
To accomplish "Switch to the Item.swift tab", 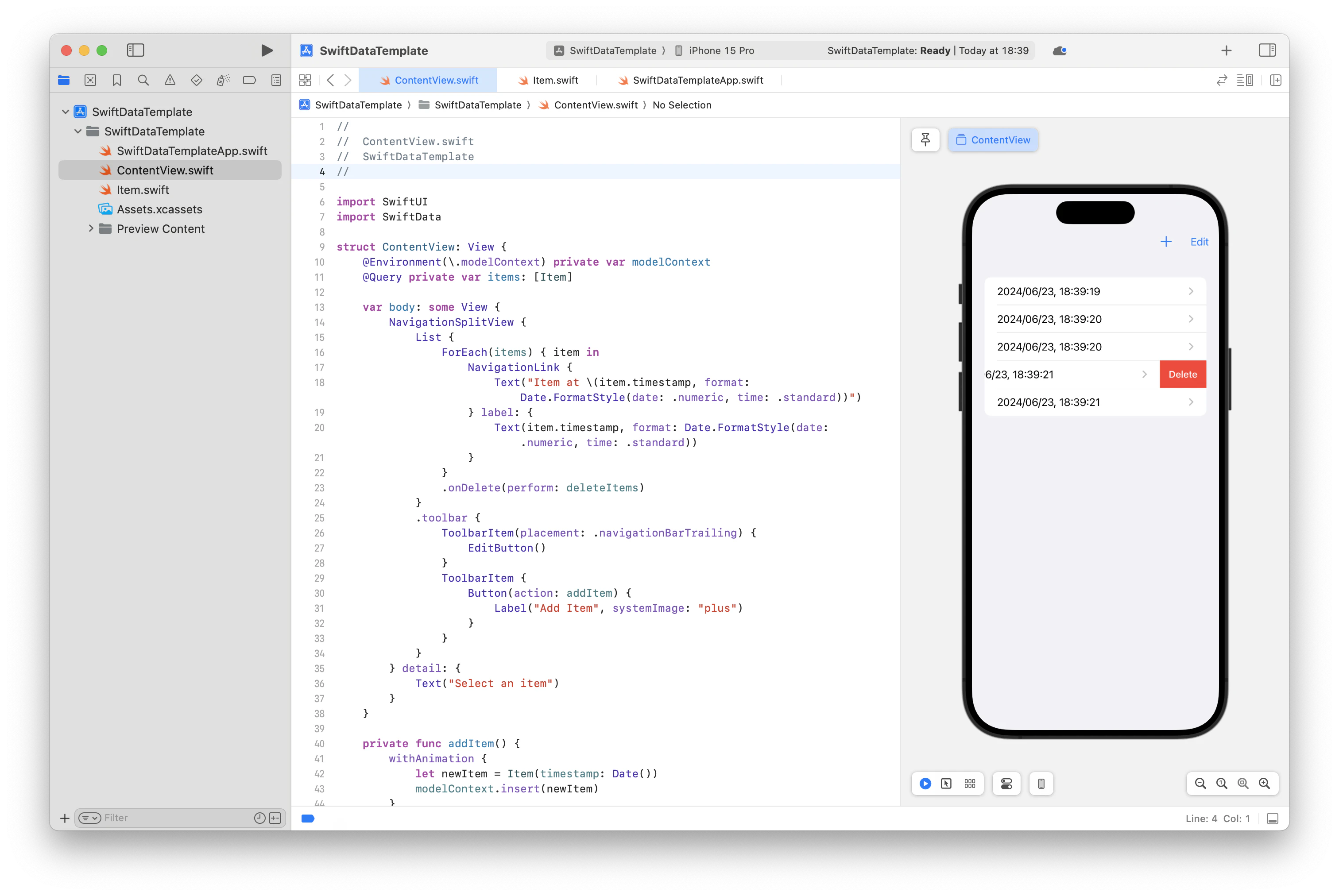I will (547, 81).
